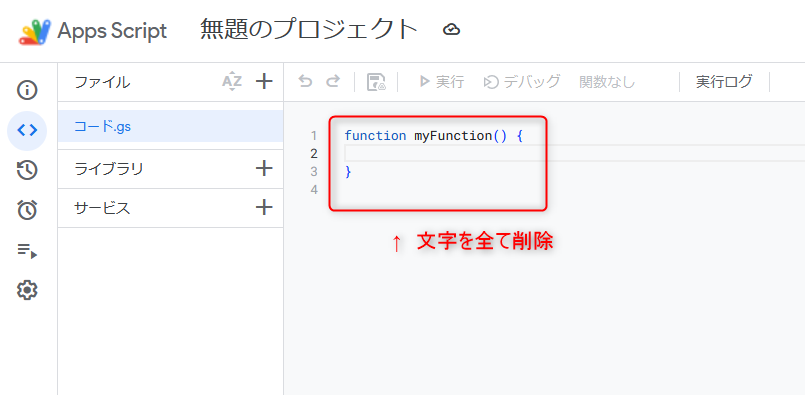Open the Triggers alarm clock icon

(x=27, y=210)
